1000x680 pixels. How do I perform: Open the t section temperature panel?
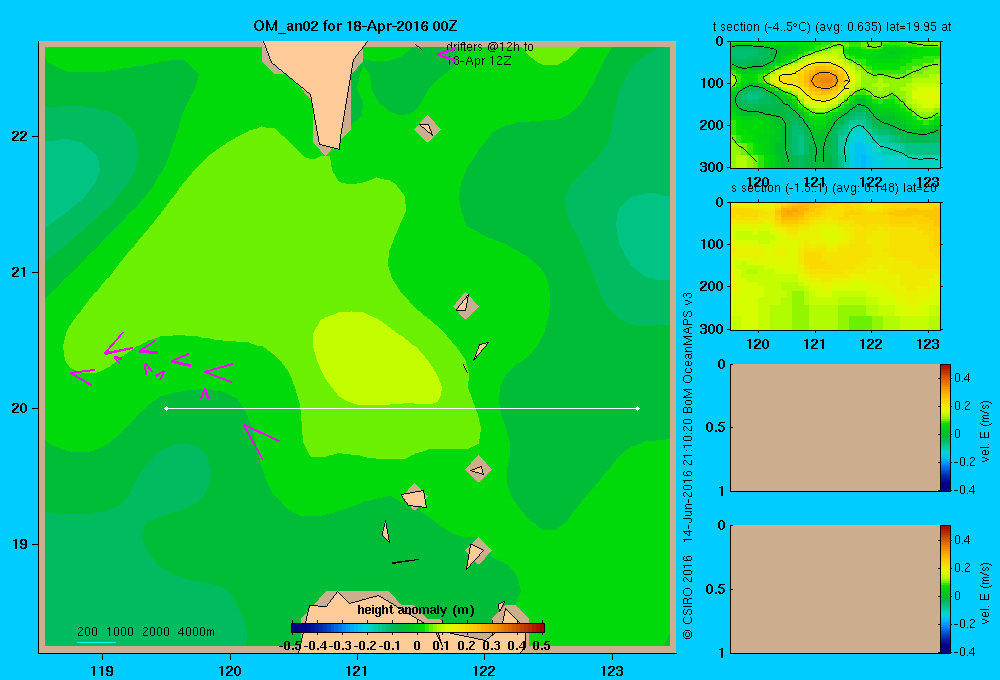pyautogui.click(x=835, y=105)
